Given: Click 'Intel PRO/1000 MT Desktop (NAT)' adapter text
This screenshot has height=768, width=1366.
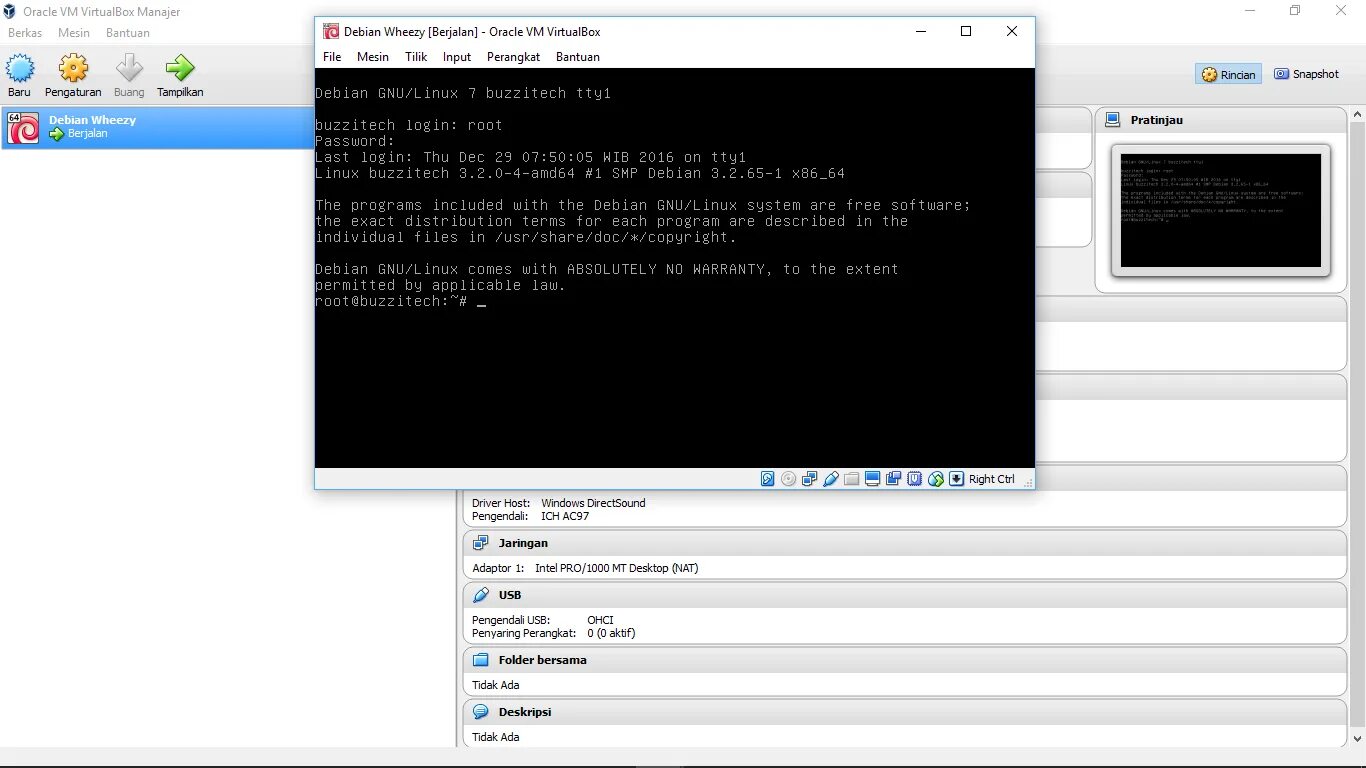Looking at the screenshot, I should (617, 568).
